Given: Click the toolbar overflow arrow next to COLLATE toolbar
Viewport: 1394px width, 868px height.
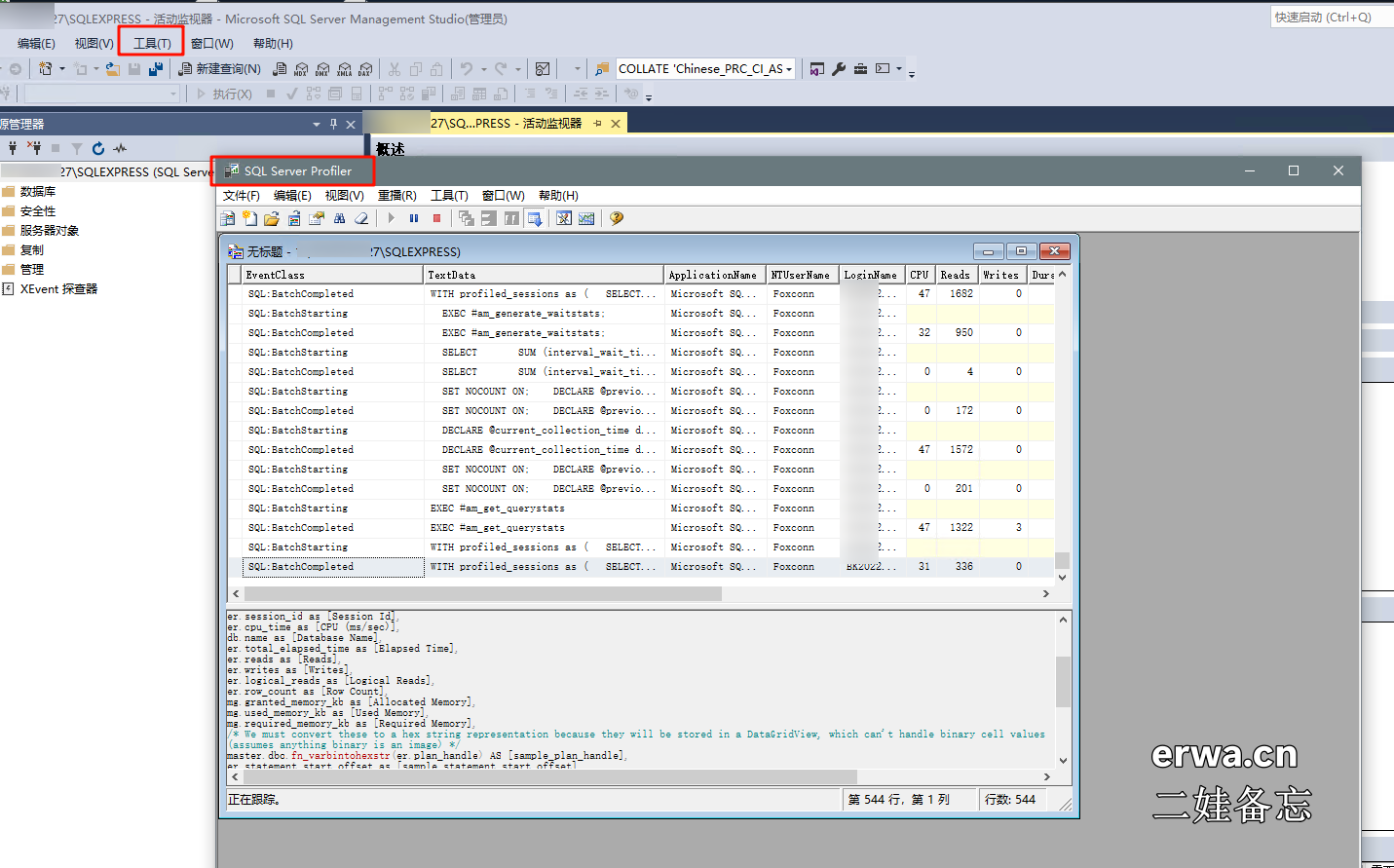Looking at the screenshot, I should click(x=912, y=73).
